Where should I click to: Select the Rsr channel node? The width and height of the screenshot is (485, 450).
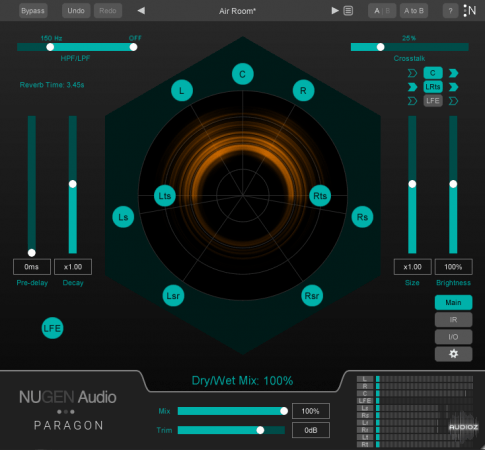coord(312,296)
